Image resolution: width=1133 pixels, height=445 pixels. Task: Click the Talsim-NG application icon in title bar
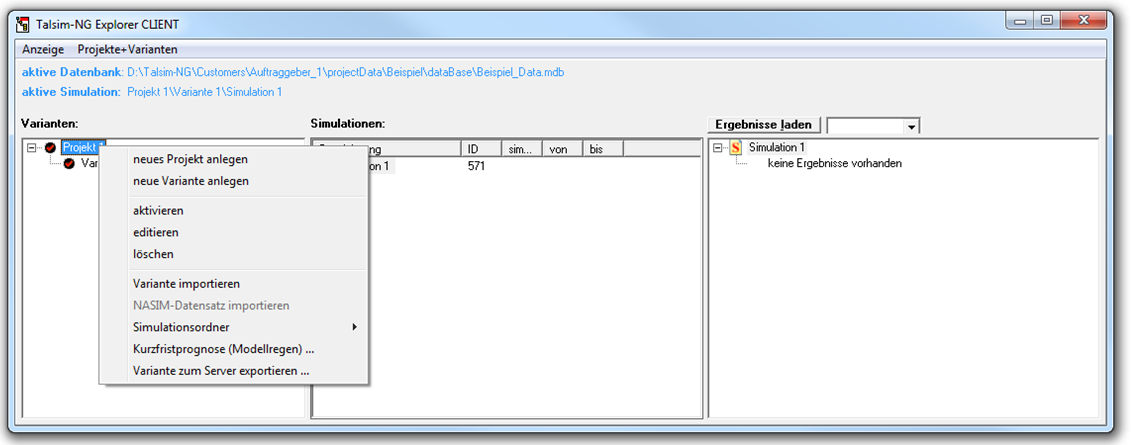[23, 23]
